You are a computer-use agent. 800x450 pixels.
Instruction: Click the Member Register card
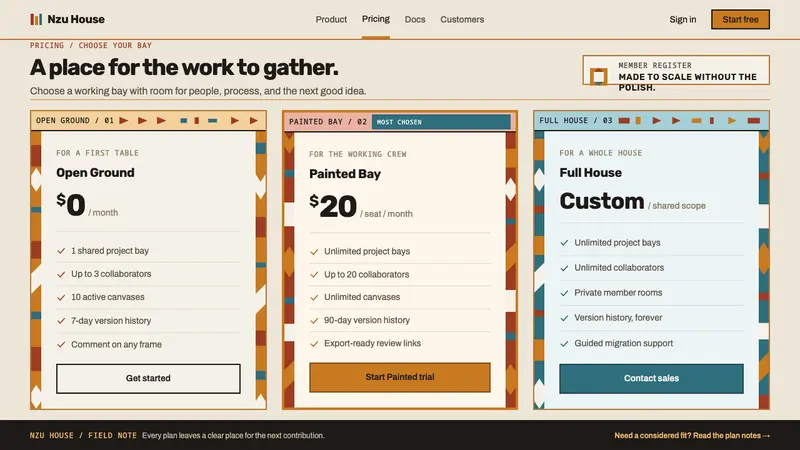(676, 70)
